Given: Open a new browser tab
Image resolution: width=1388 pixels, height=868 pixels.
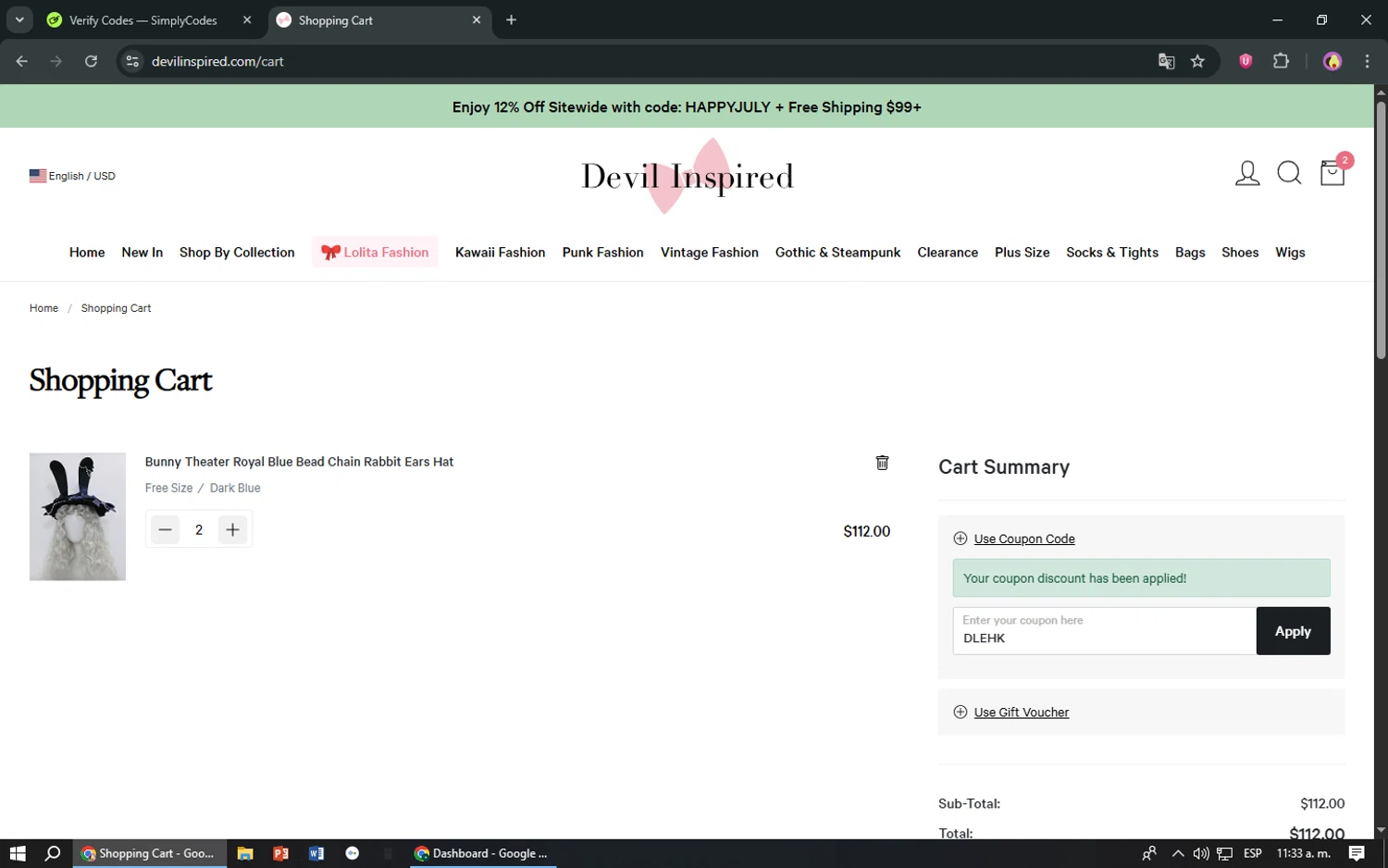Looking at the screenshot, I should click(x=511, y=20).
